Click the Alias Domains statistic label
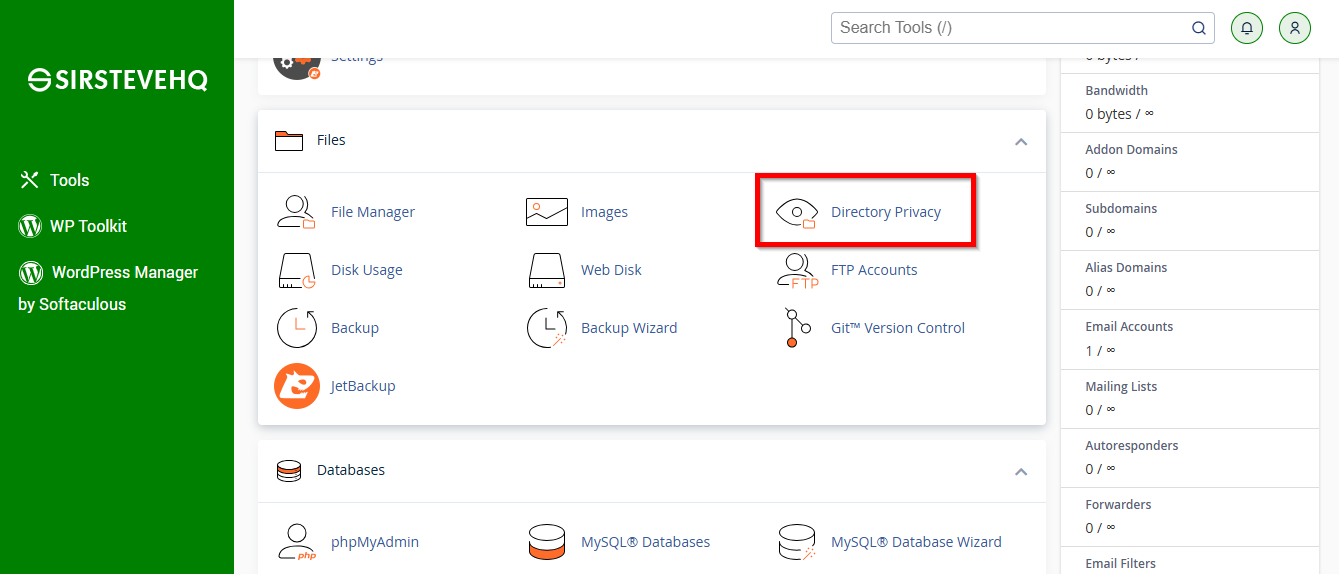Screen dimensions: 1339x574 pos(1126,268)
